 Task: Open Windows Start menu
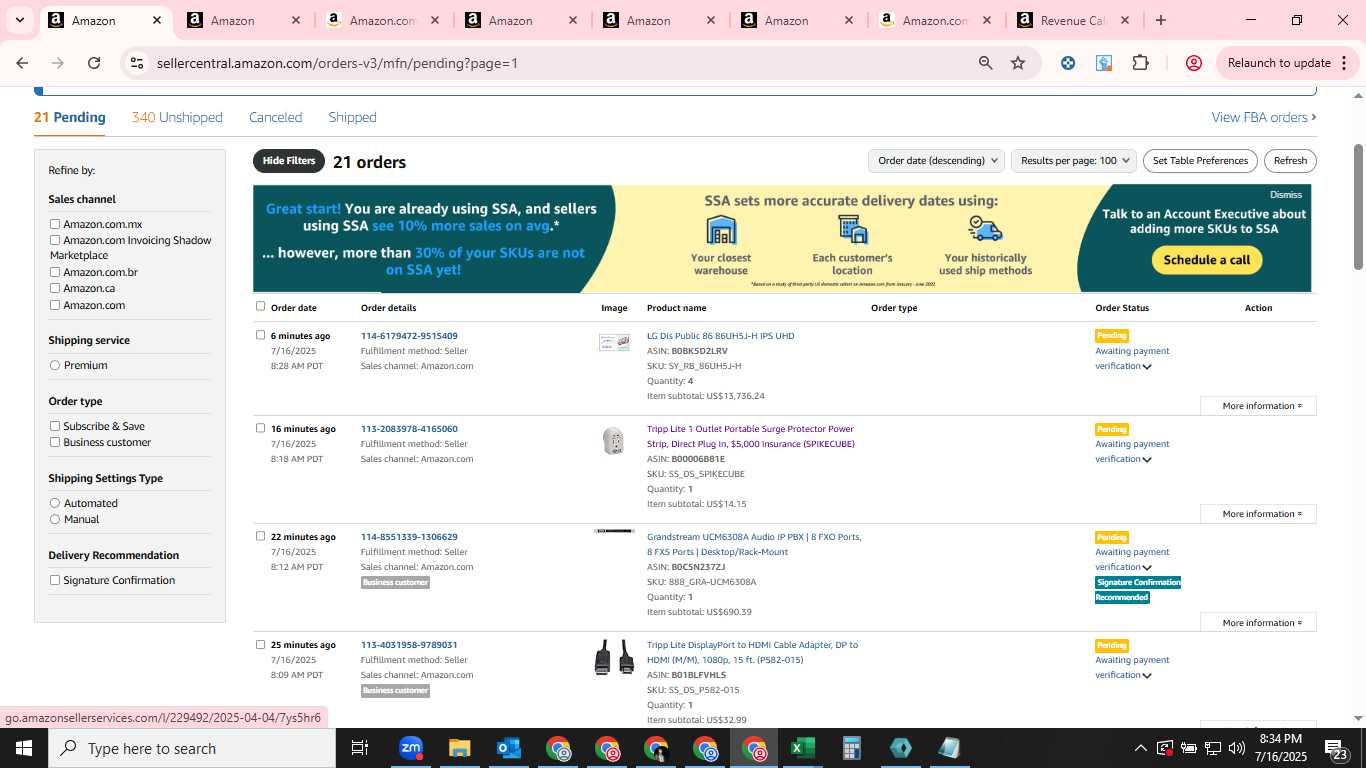(x=24, y=748)
